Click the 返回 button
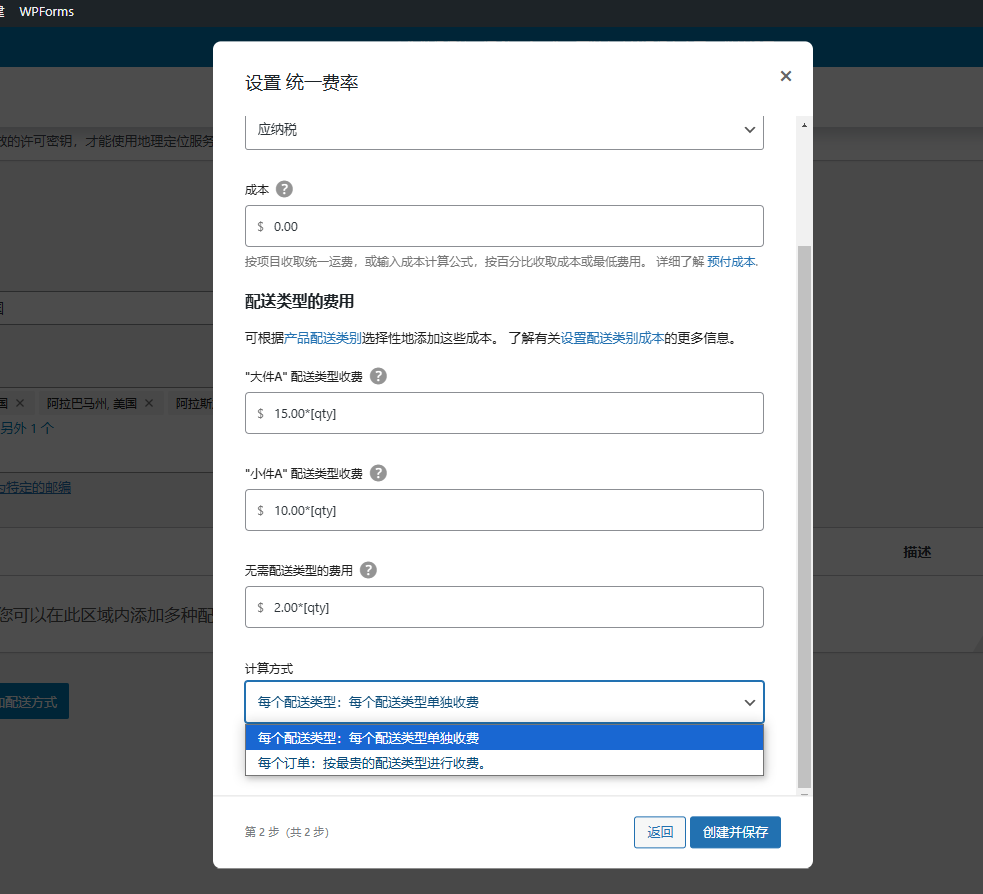The height and width of the screenshot is (894, 983). [659, 832]
